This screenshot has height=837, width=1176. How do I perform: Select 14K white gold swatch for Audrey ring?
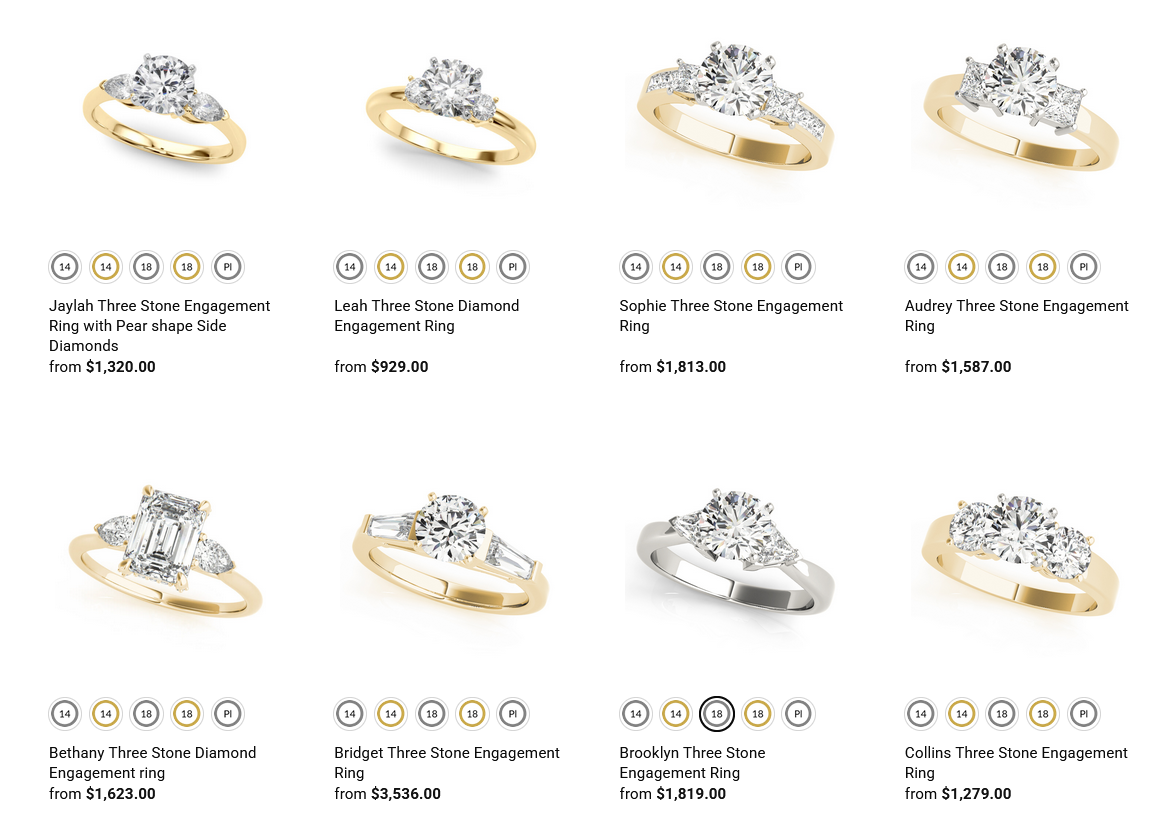pyautogui.click(x=921, y=266)
